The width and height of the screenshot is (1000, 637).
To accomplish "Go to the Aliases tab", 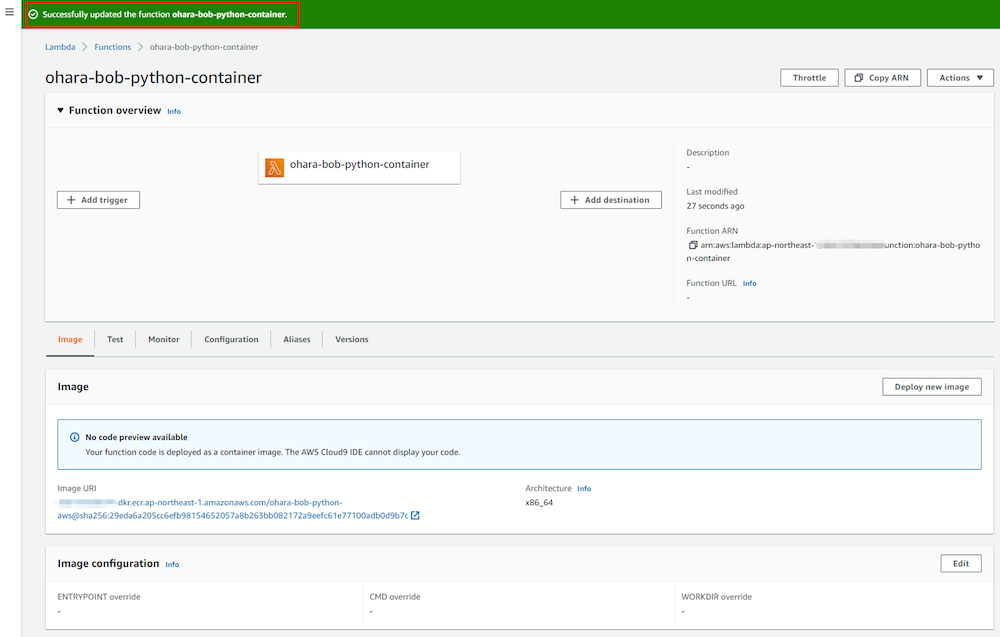I will click(x=297, y=340).
